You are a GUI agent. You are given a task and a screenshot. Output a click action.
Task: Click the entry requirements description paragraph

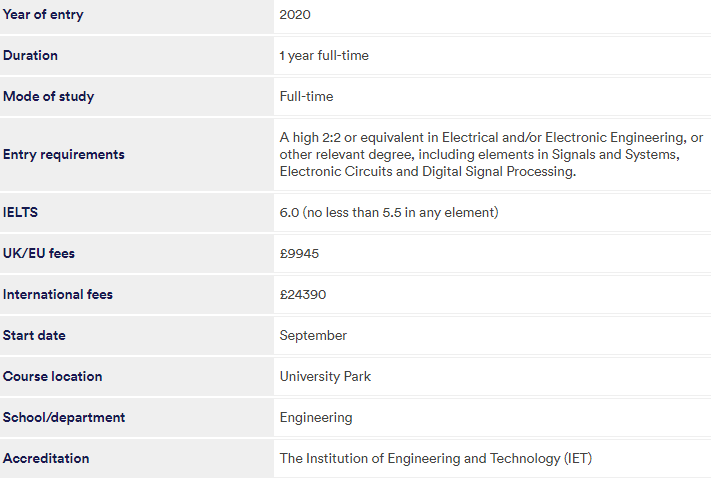click(x=491, y=154)
